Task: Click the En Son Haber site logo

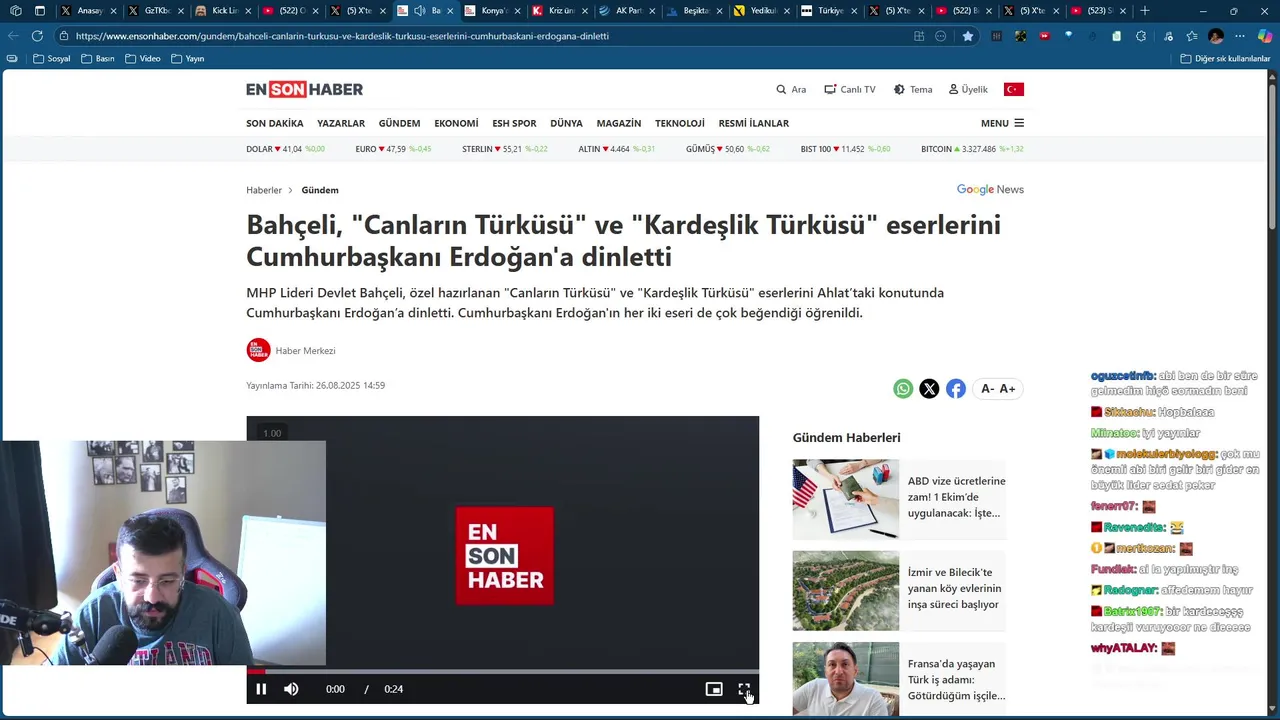Action: [x=305, y=89]
